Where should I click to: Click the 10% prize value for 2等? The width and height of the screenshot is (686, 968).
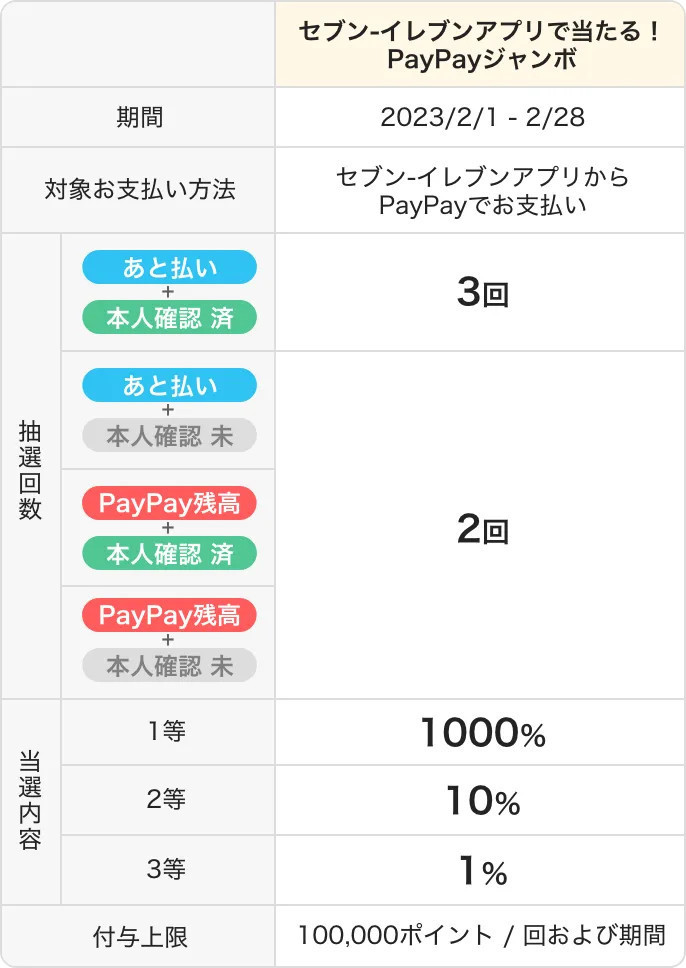(x=482, y=801)
